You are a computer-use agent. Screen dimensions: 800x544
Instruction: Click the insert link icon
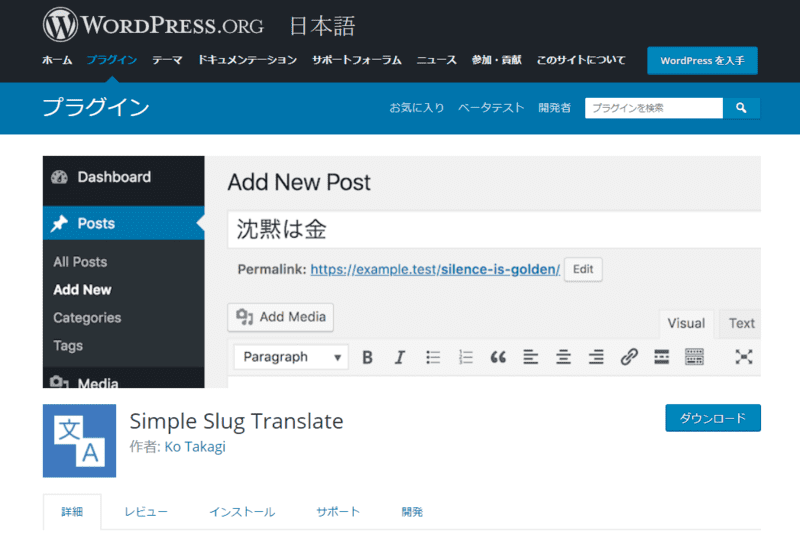click(x=629, y=357)
